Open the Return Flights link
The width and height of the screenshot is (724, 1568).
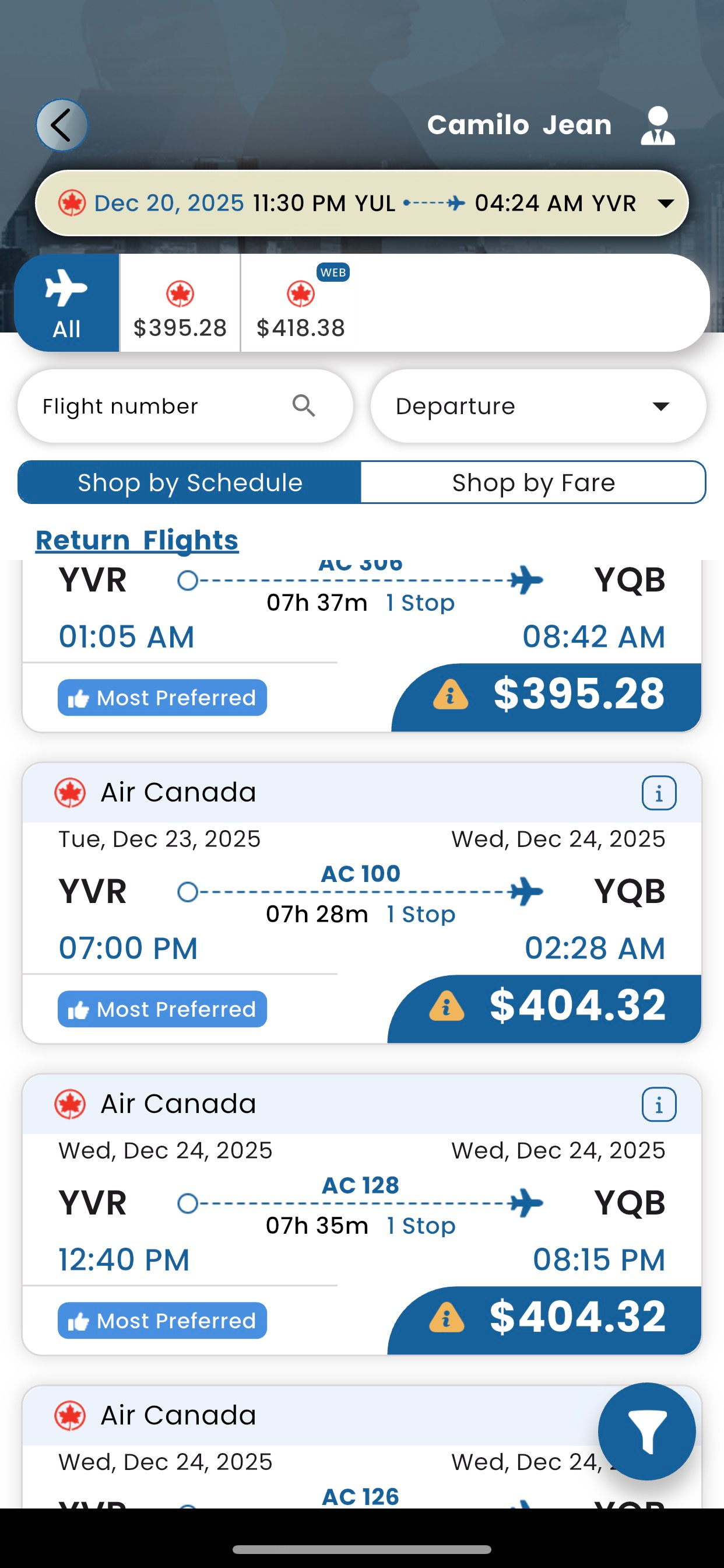pos(137,541)
